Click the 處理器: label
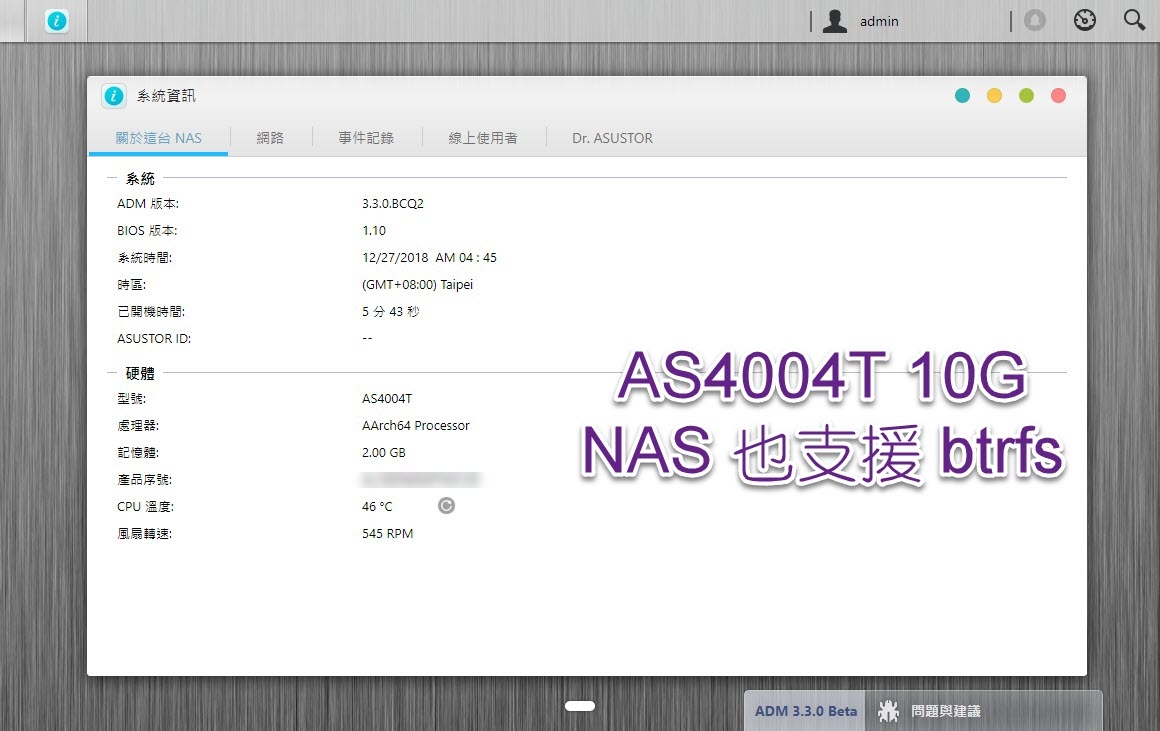 coord(138,425)
